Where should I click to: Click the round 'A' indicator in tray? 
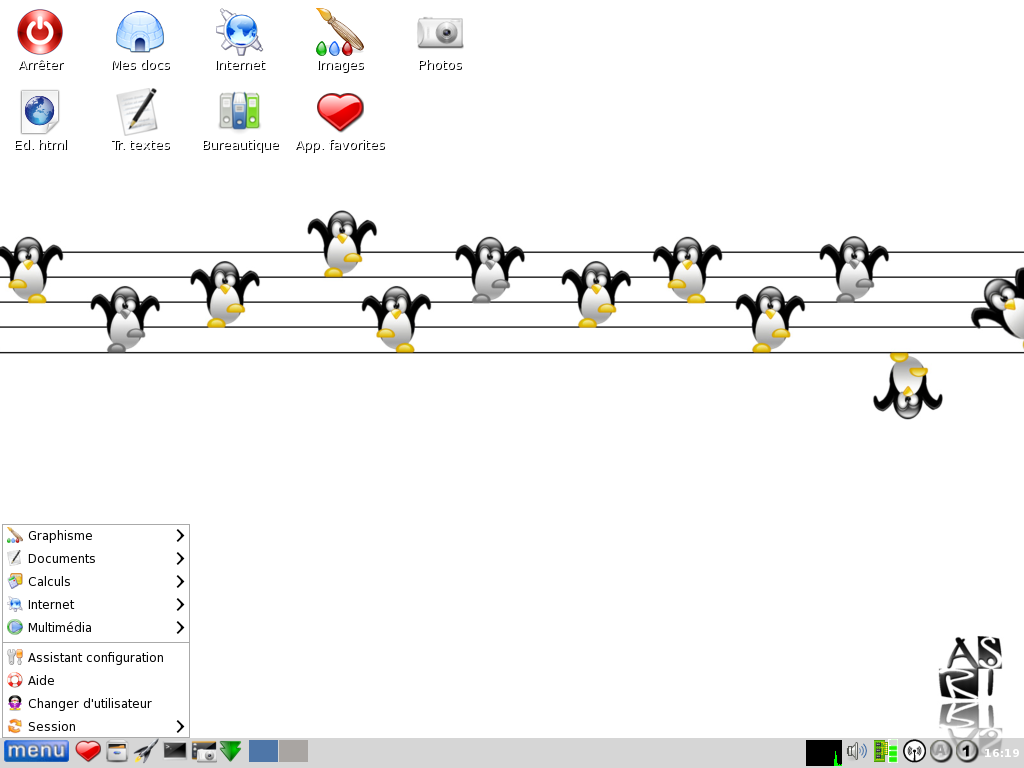point(941,751)
